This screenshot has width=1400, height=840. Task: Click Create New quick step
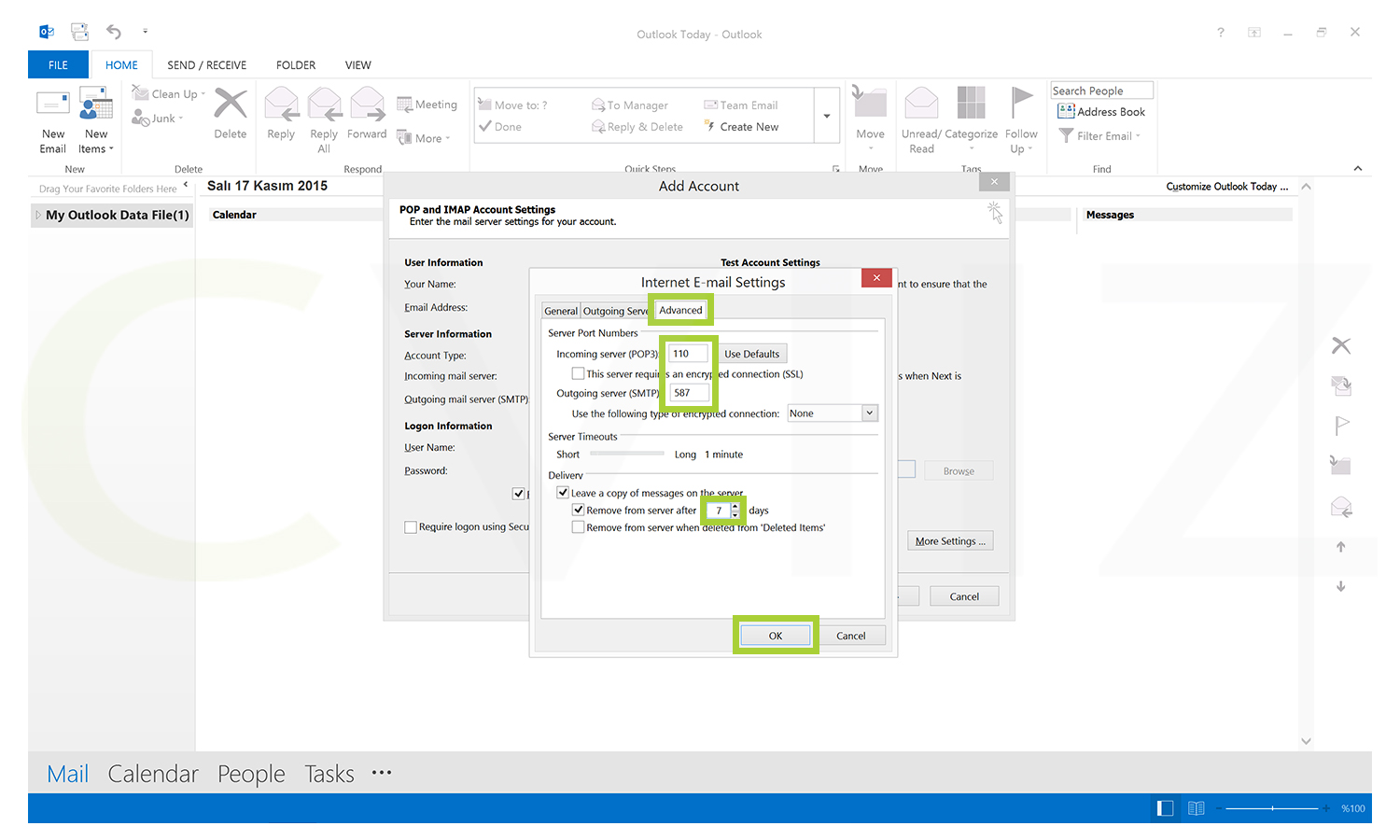click(x=741, y=127)
